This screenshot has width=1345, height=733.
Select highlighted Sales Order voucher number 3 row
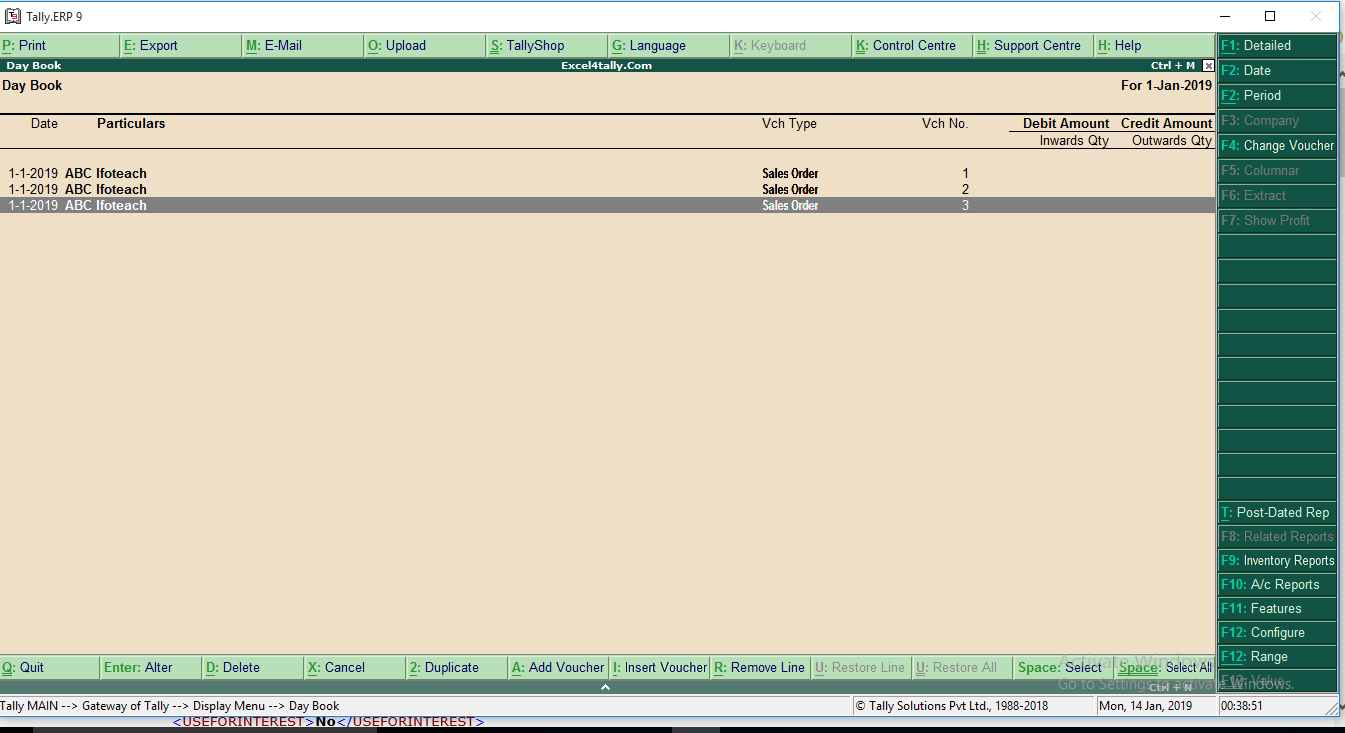coord(607,206)
